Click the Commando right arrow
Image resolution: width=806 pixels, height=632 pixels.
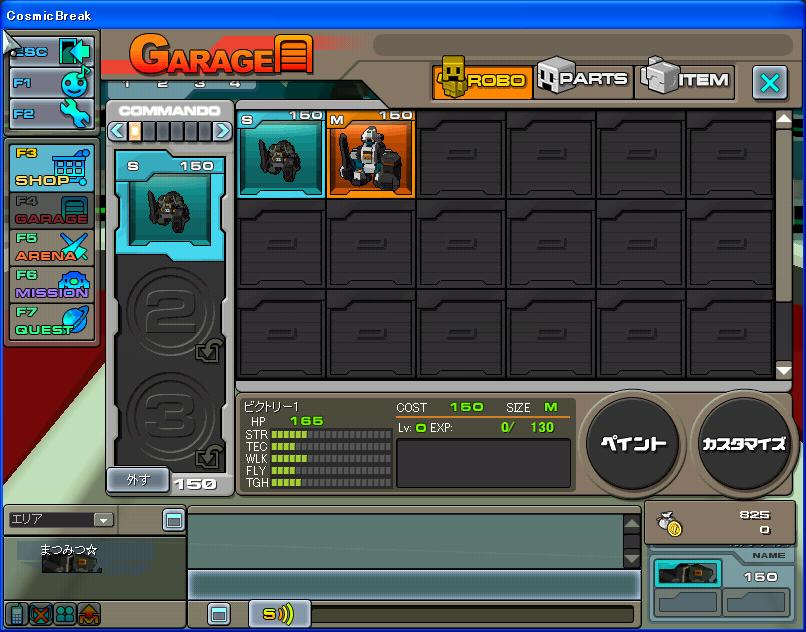pyautogui.click(x=223, y=131)
